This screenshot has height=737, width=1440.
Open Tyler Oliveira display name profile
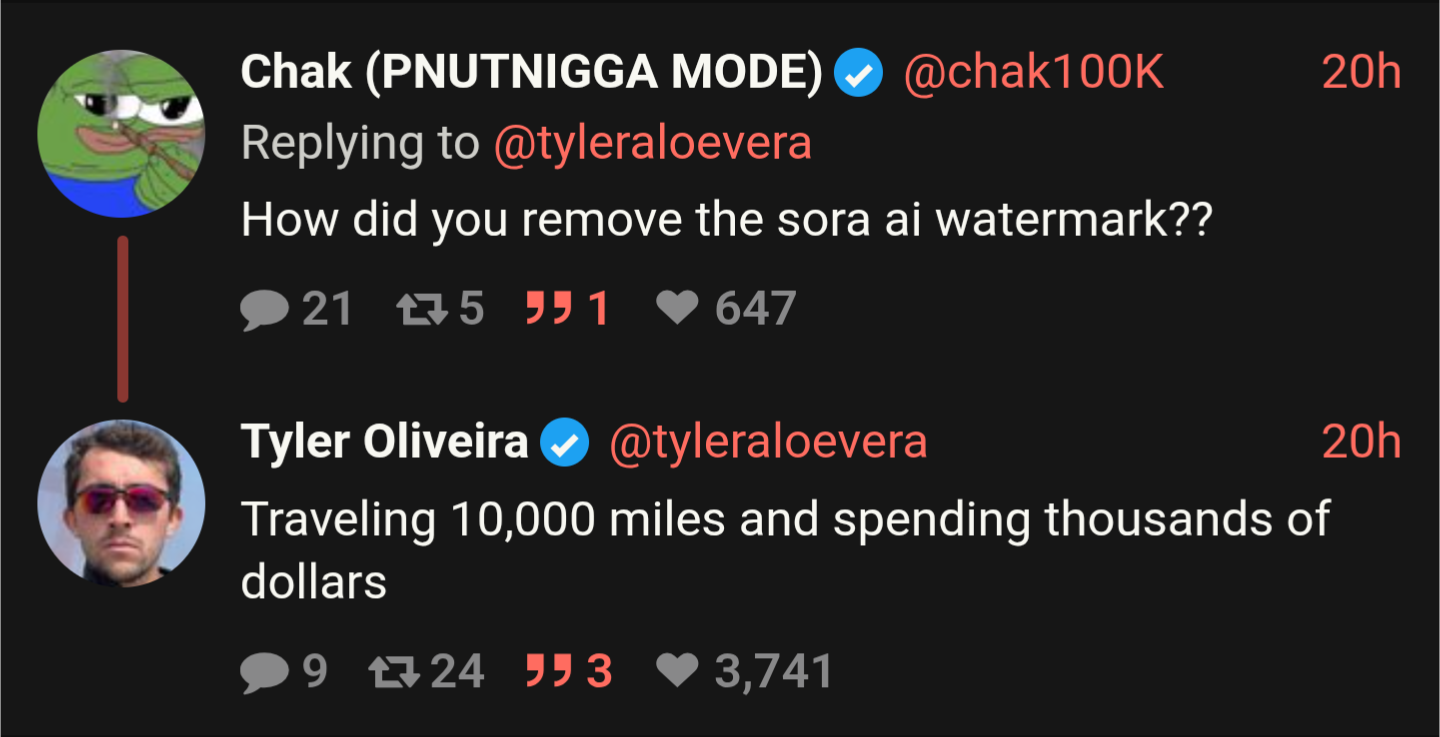pos(385,443)
